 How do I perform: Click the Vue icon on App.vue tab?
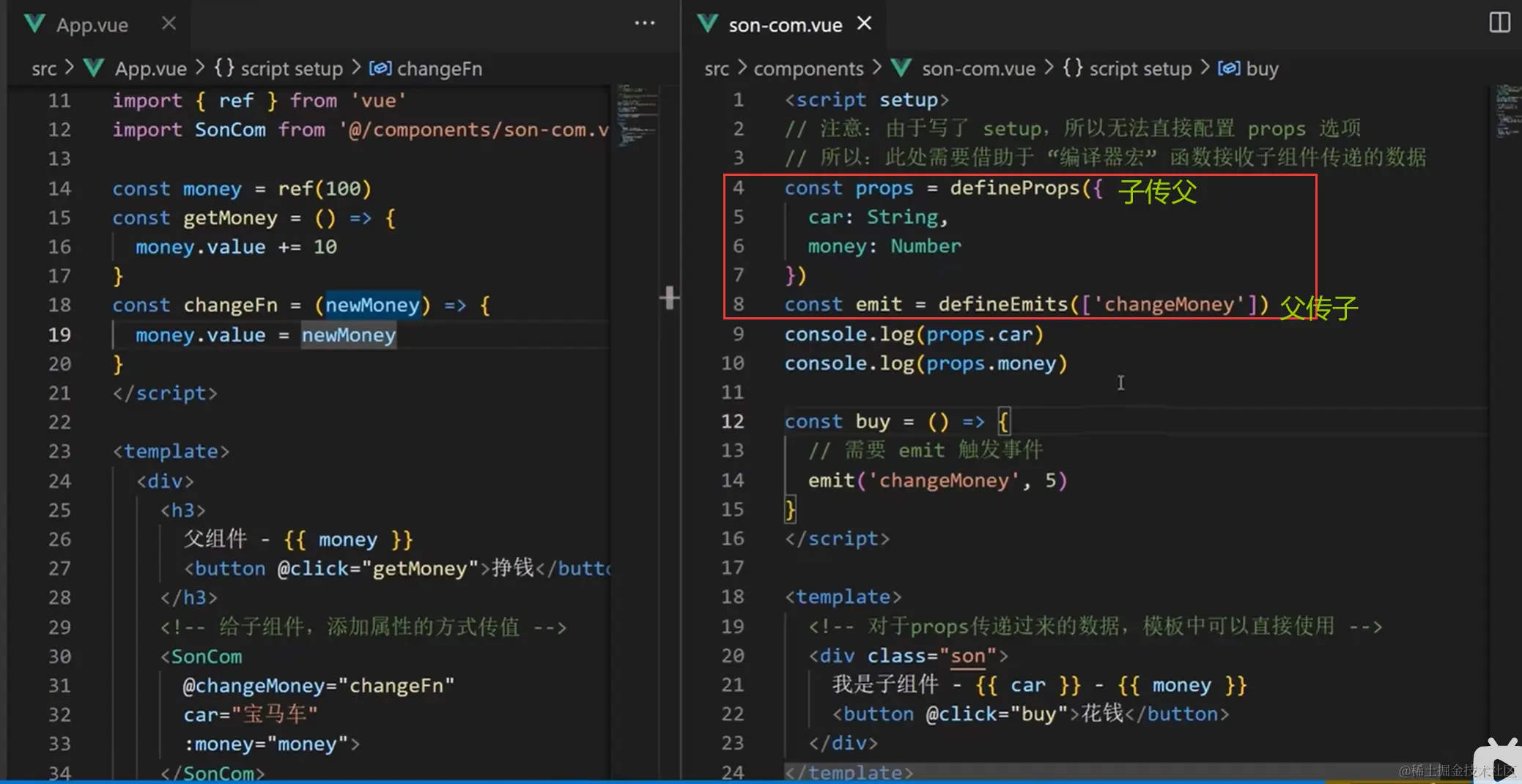point(34,24)
